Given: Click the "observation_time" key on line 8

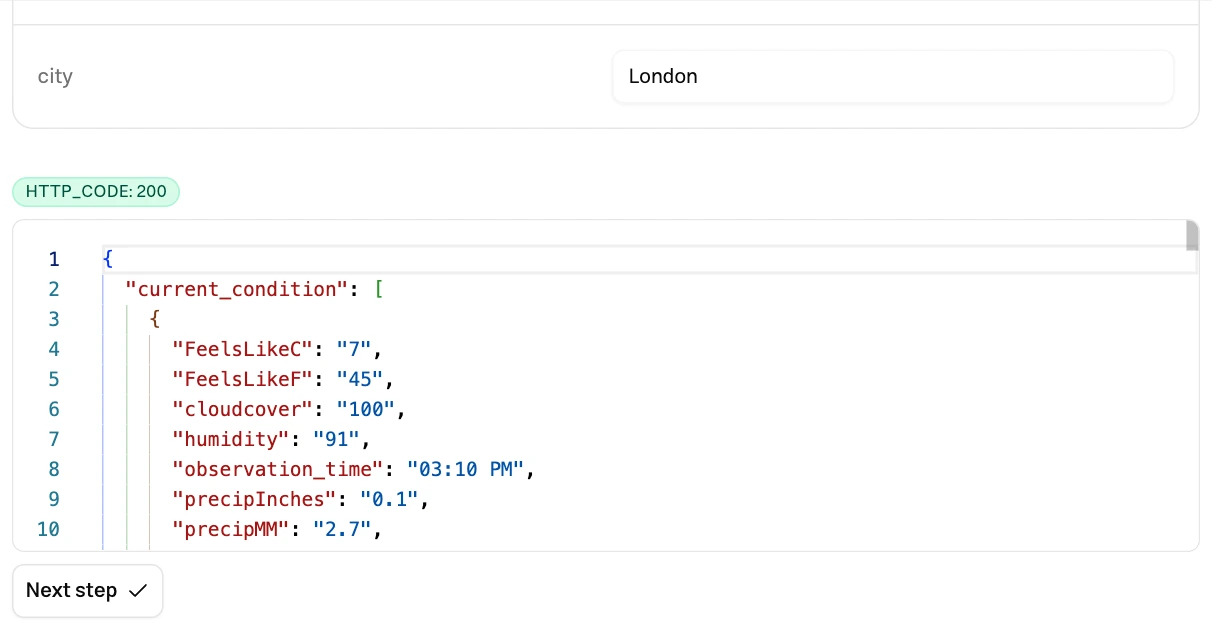Looking at the screenshot, I should [x=278, y=470].
